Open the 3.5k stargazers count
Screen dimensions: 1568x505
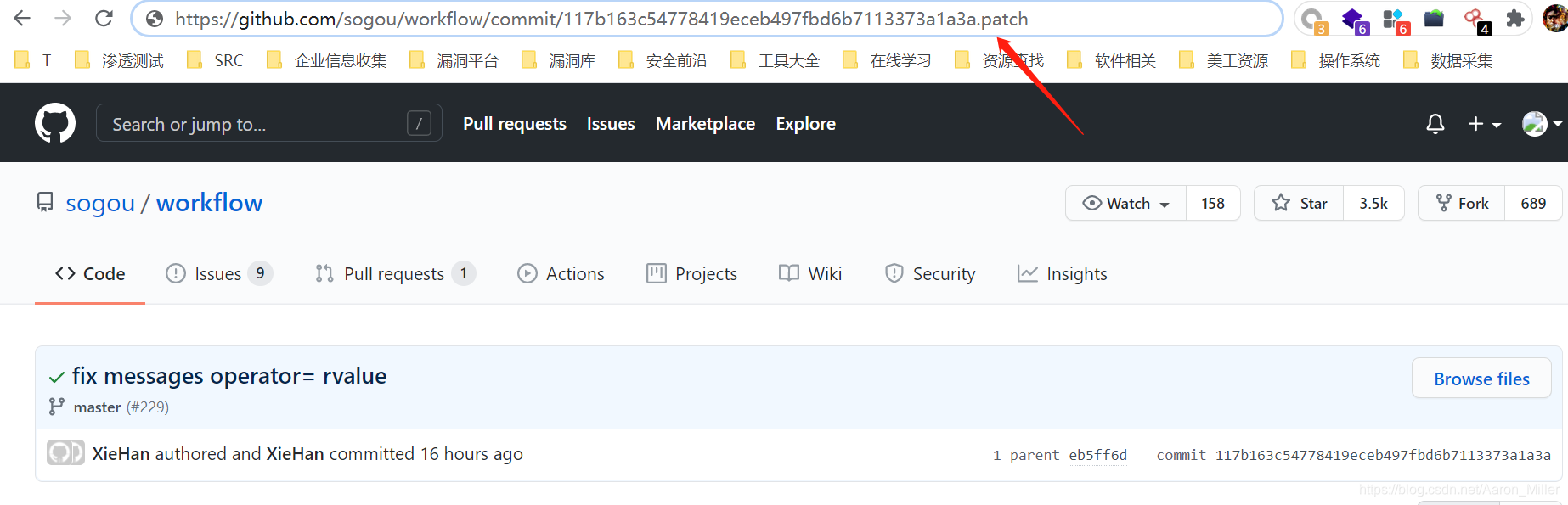pos(1373,203)
